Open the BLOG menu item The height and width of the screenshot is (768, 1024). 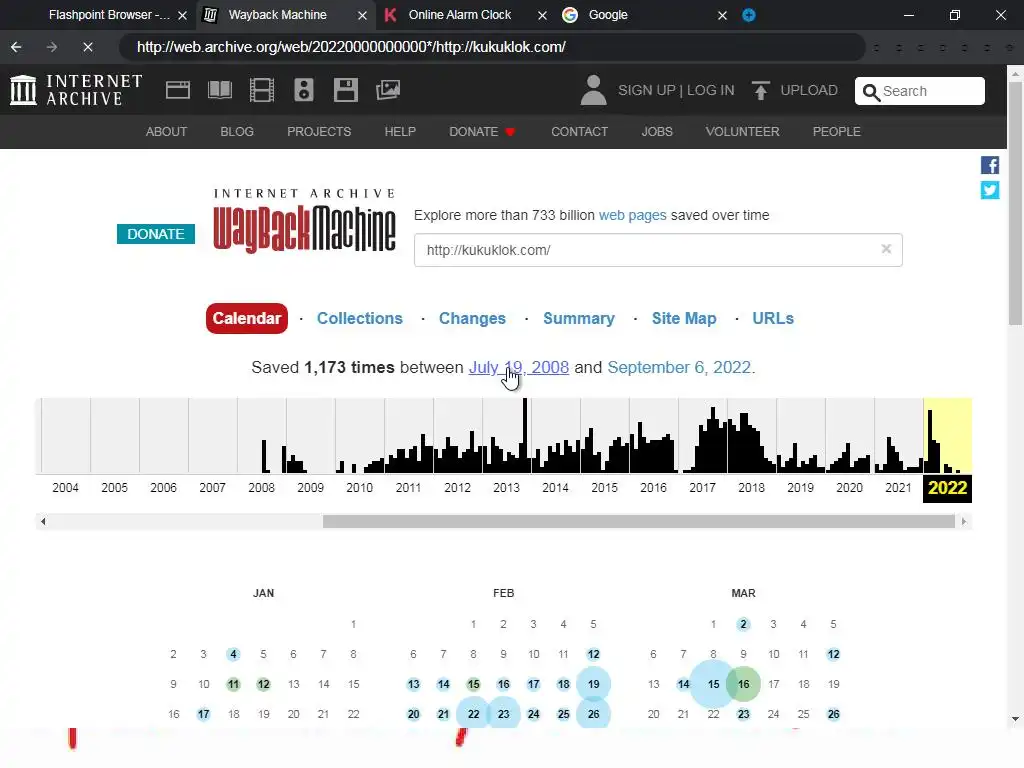[237, 131]
